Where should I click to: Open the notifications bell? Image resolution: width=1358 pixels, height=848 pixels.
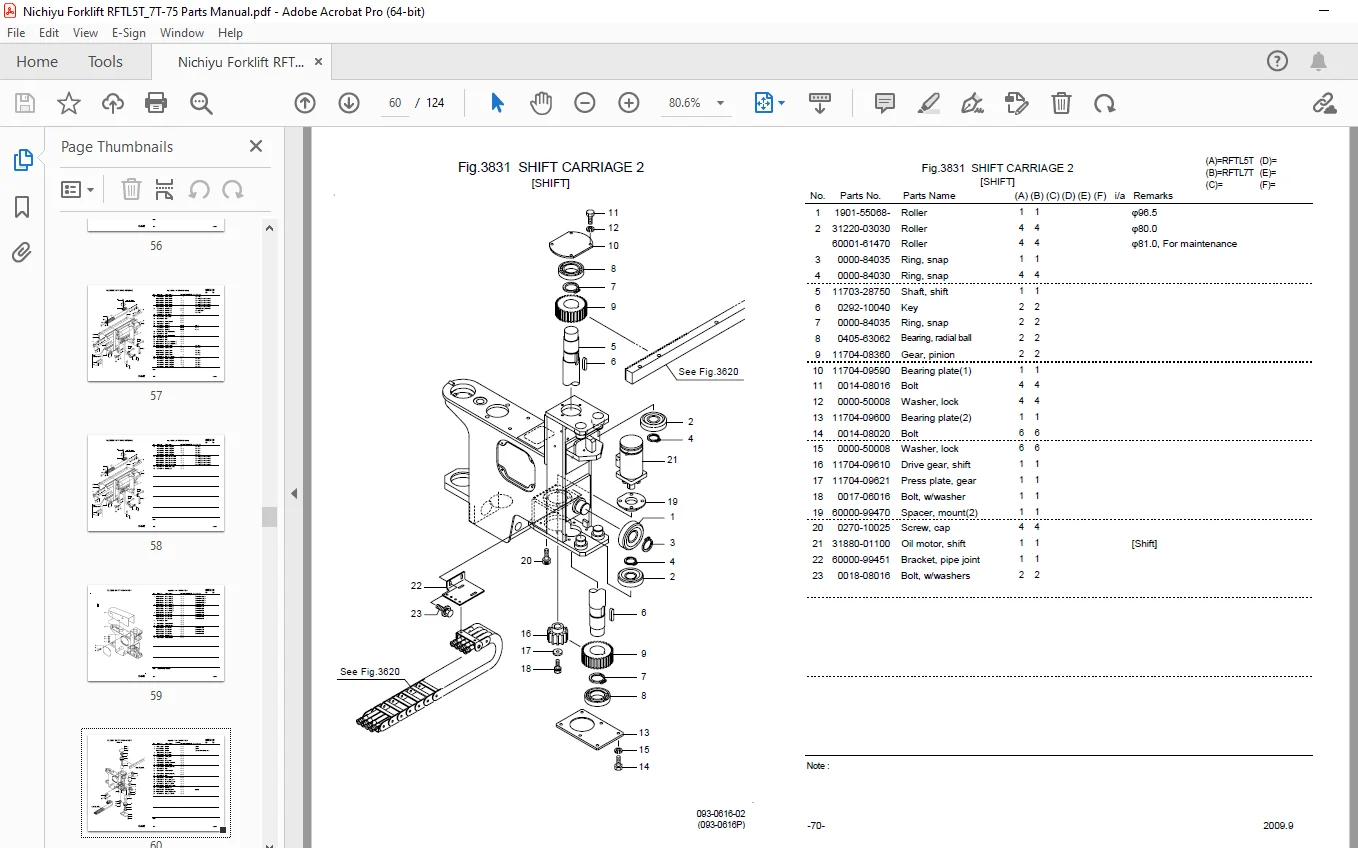(x=1320, y=61)
